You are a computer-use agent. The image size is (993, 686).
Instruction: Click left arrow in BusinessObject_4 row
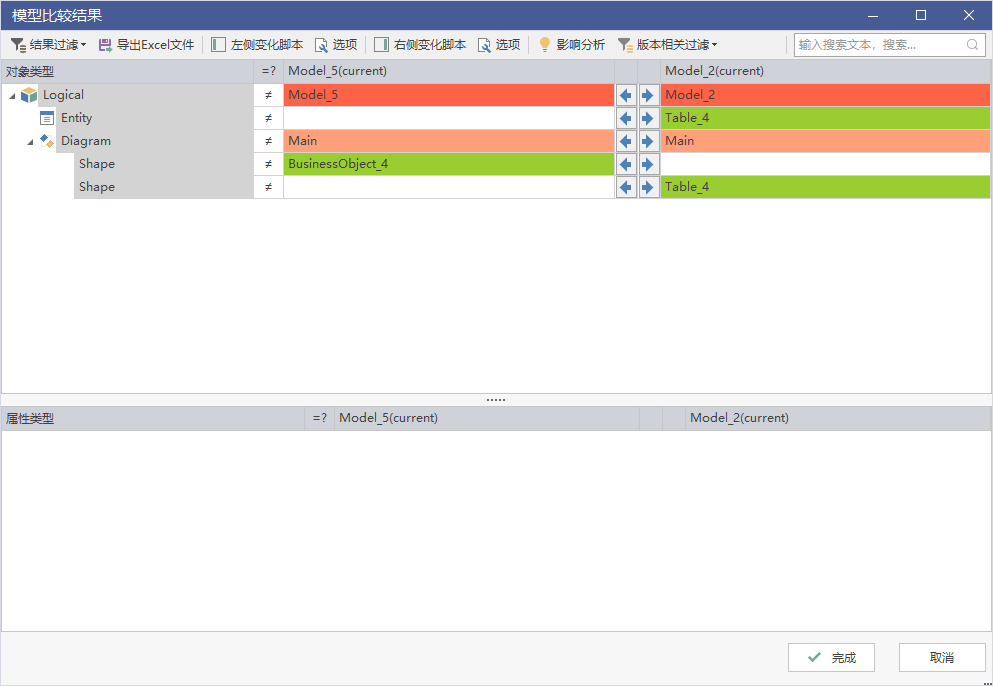coord(626,164)
